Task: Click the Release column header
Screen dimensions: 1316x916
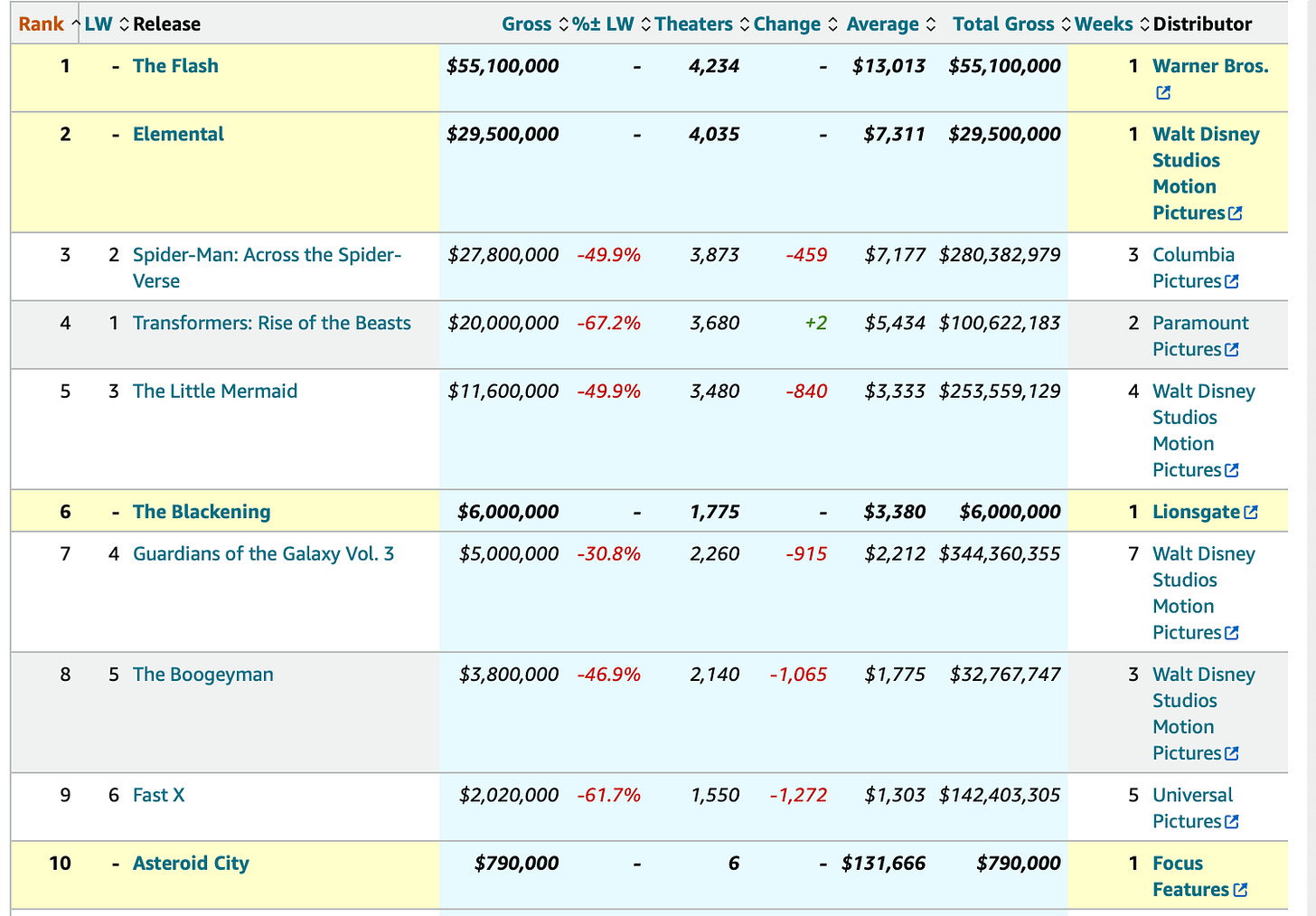Action: (166, 24)
